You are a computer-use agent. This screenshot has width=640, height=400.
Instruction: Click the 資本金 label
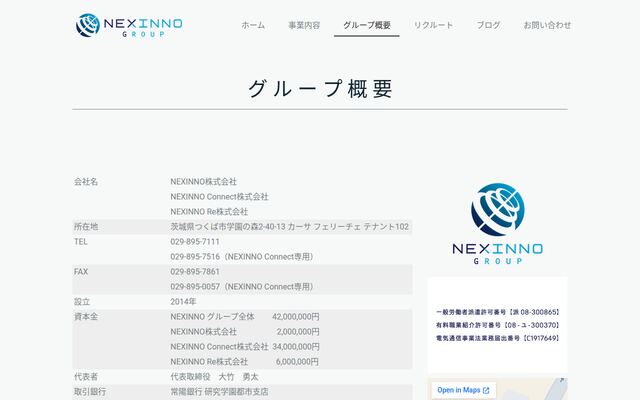86,317
